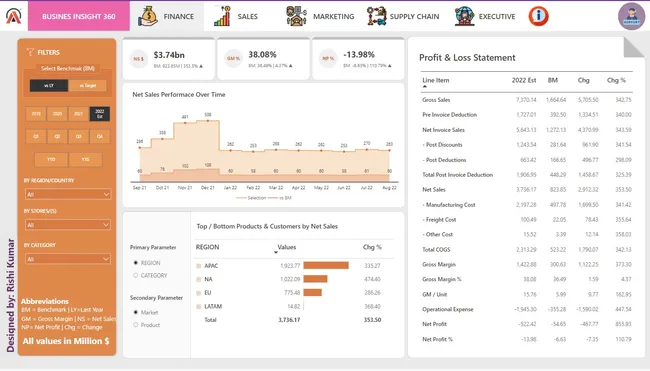Click Line Item sort arrow
Screen dimensions: 650x371
point(424,86)
